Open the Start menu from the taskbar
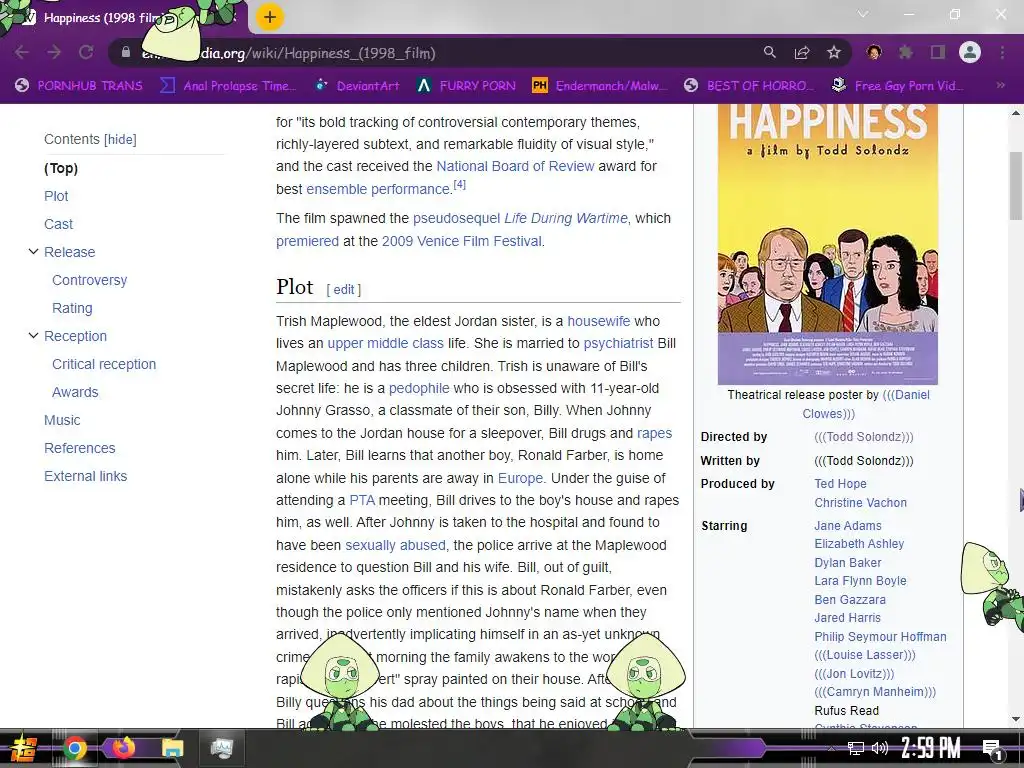 [22, 748]
